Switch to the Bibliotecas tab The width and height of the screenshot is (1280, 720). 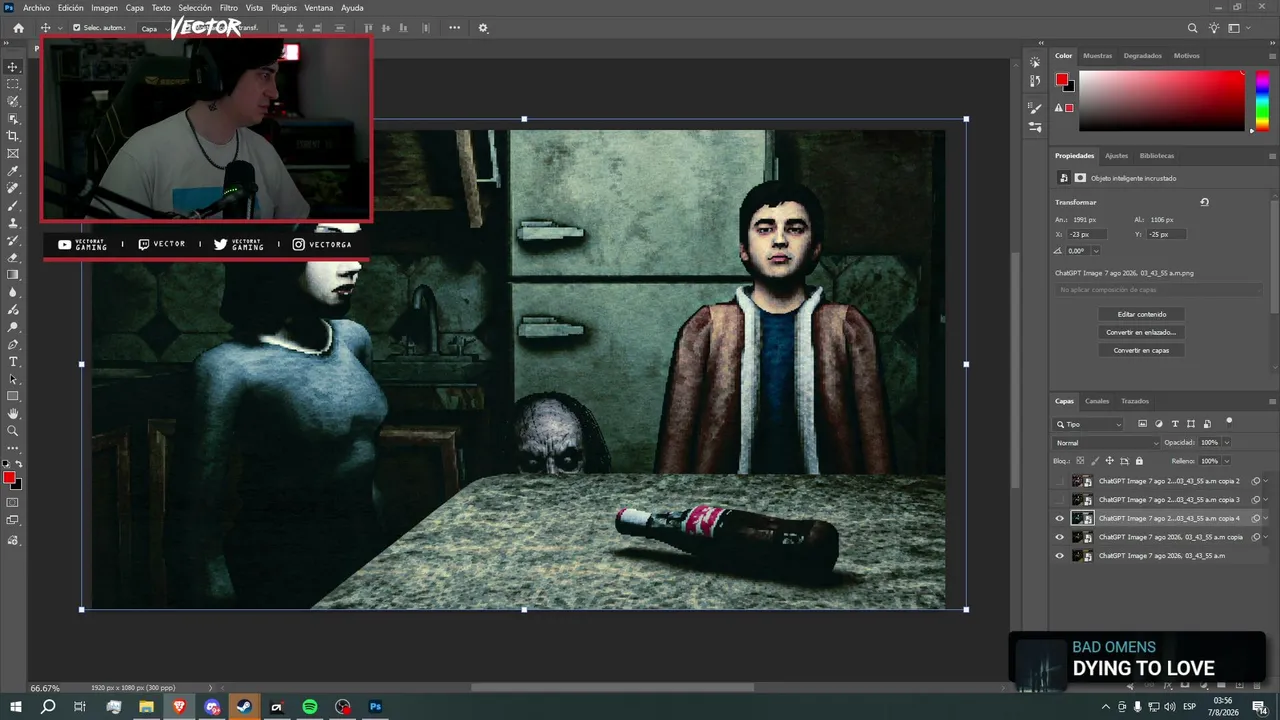[x=1157, y=156]
